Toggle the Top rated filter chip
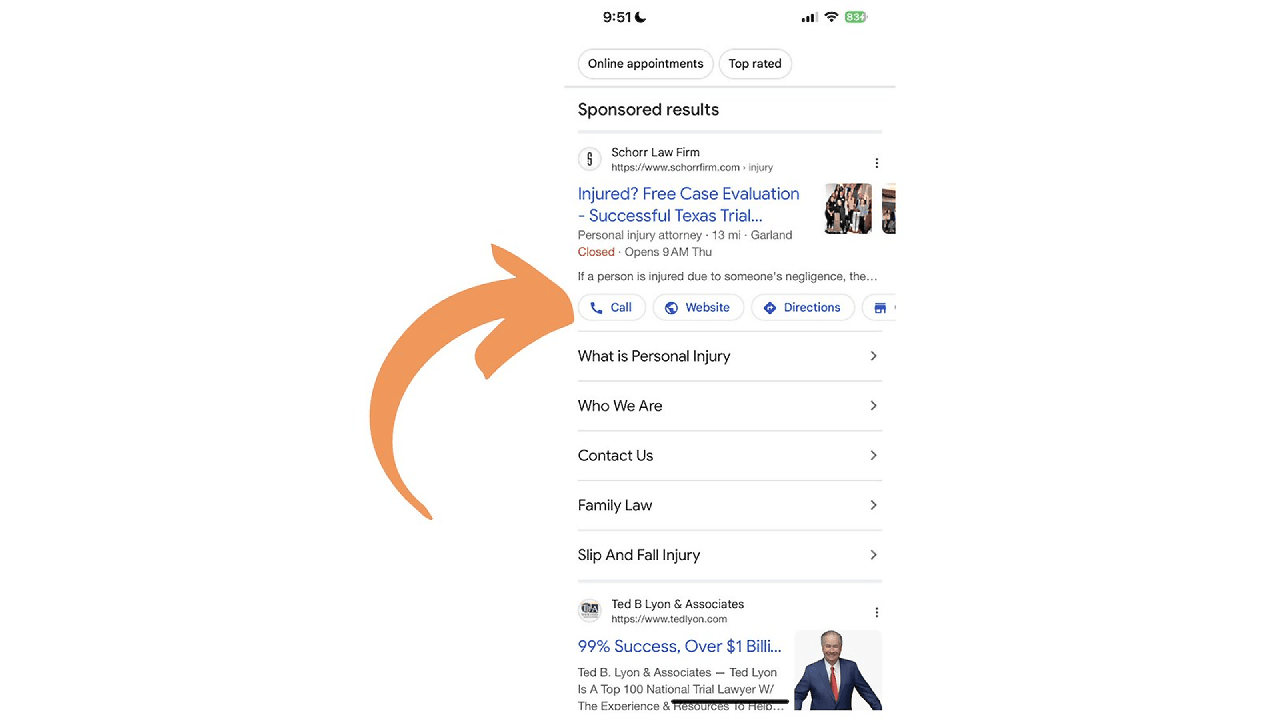The height and width of the screenshot is (720, 1280). pos(755,64)
